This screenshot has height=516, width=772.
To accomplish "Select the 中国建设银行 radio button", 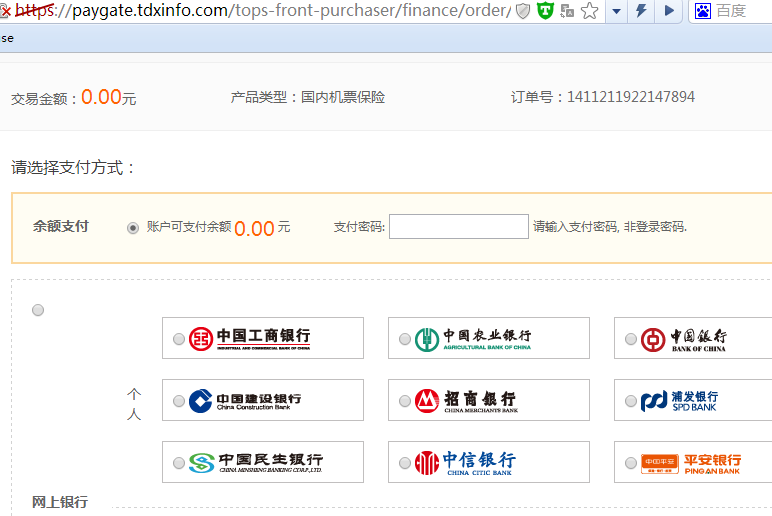I will pos(179,401).
